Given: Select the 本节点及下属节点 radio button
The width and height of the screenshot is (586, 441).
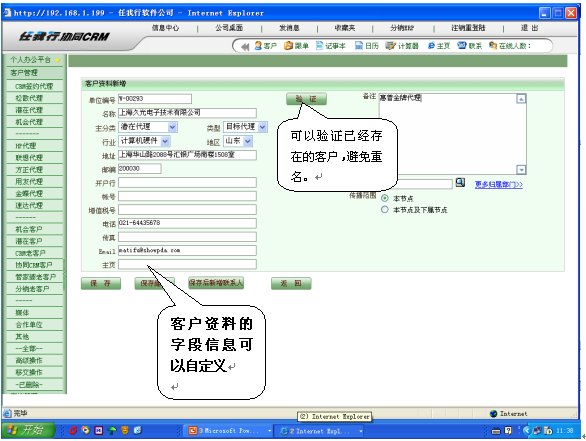Looking at the screenshot, I should [x=385, y=210].
